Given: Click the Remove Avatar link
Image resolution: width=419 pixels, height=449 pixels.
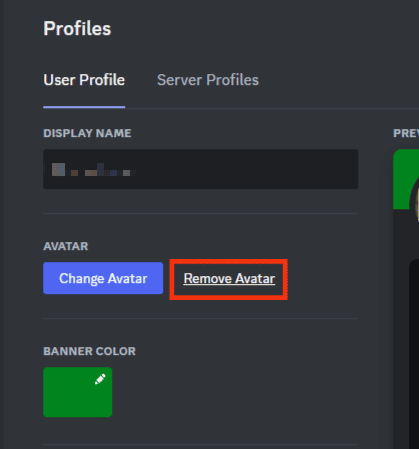Looking at the screenshot, I should pos(229,279).
